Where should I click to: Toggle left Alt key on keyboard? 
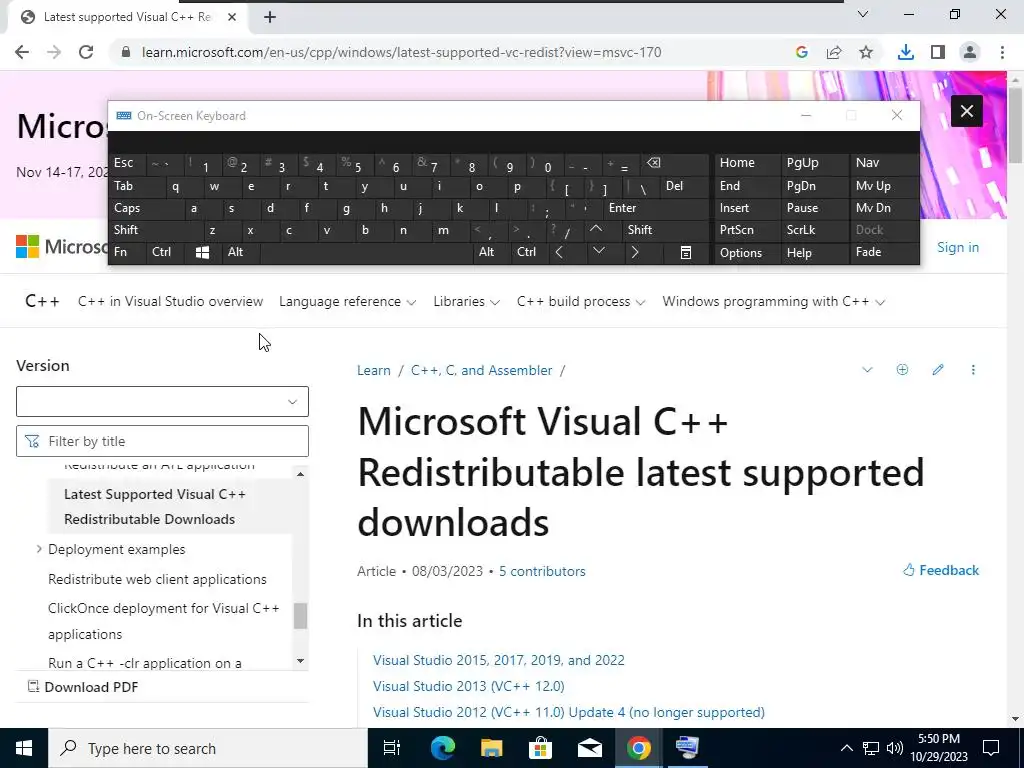point(235,252)
